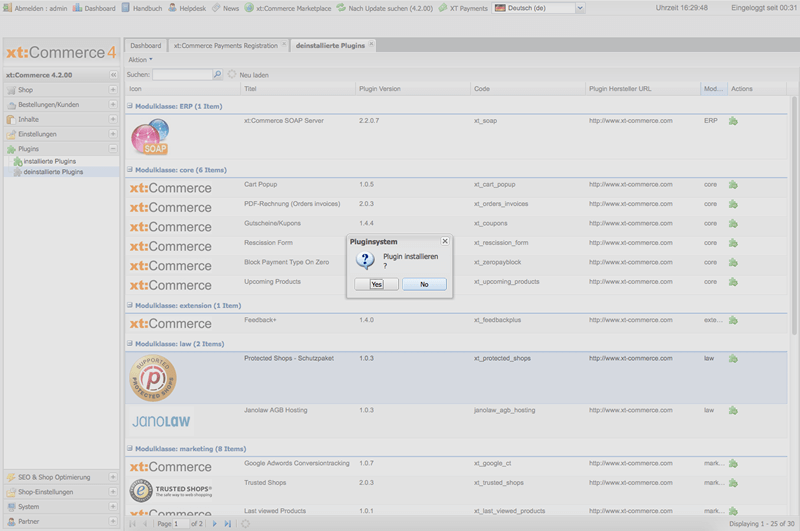Screen dimensions: 800x531
Task: Click the search magnifier icon next to Suchen
Action: [x=217, y=74]
